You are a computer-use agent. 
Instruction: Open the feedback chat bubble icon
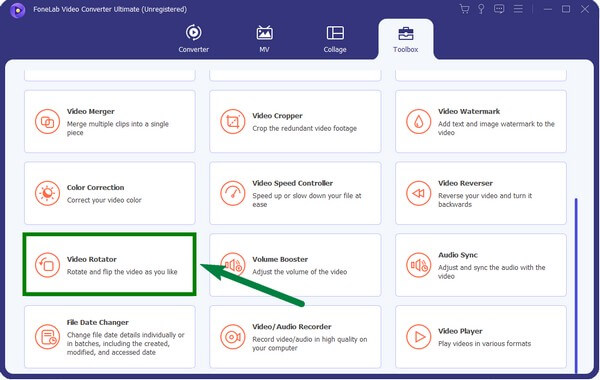(499, 9)
